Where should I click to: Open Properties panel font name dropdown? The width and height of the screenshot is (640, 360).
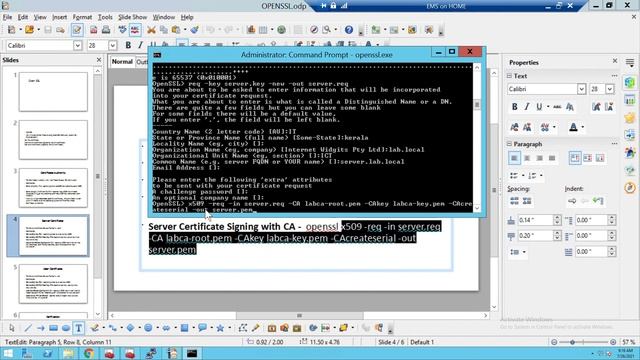pos(581,89)
